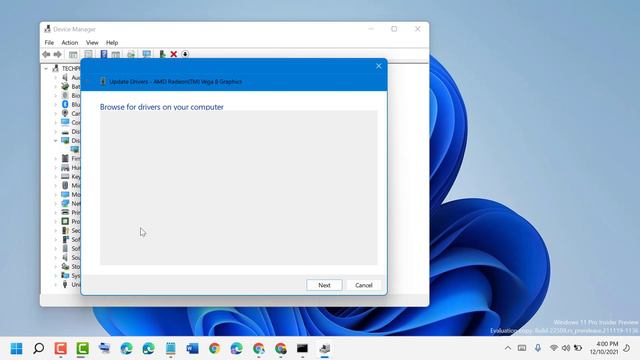640x360 pixels.
Task: Expand the Biometric devices tree node
Action: [x=56, y=96]
